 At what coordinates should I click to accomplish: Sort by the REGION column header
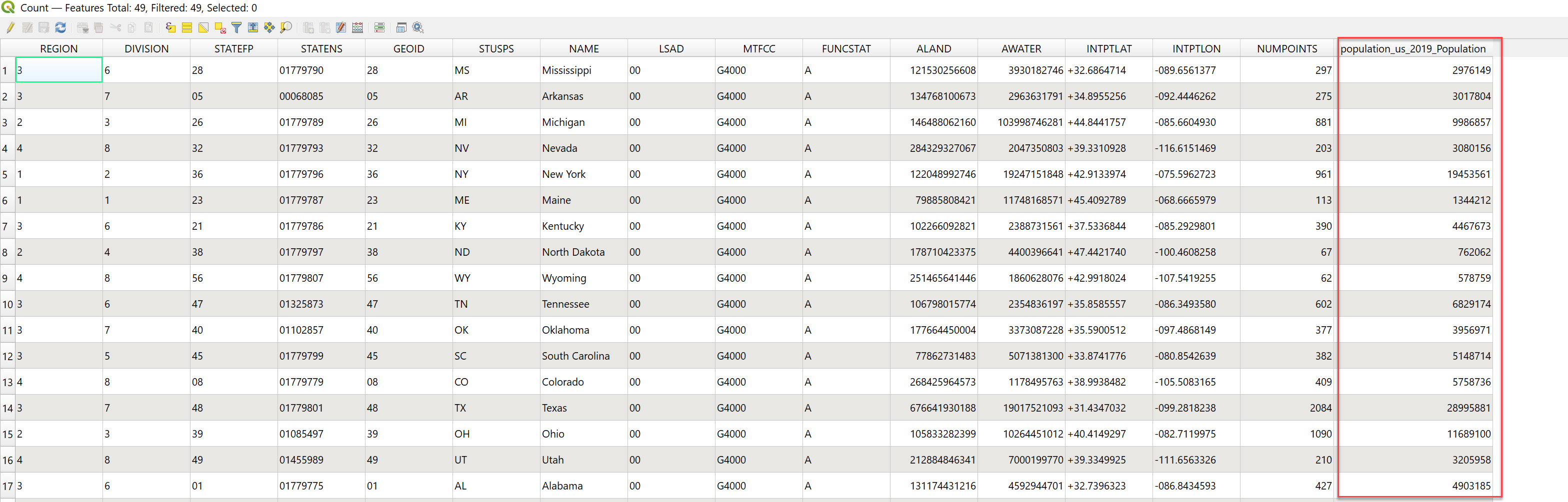[58, 48]
